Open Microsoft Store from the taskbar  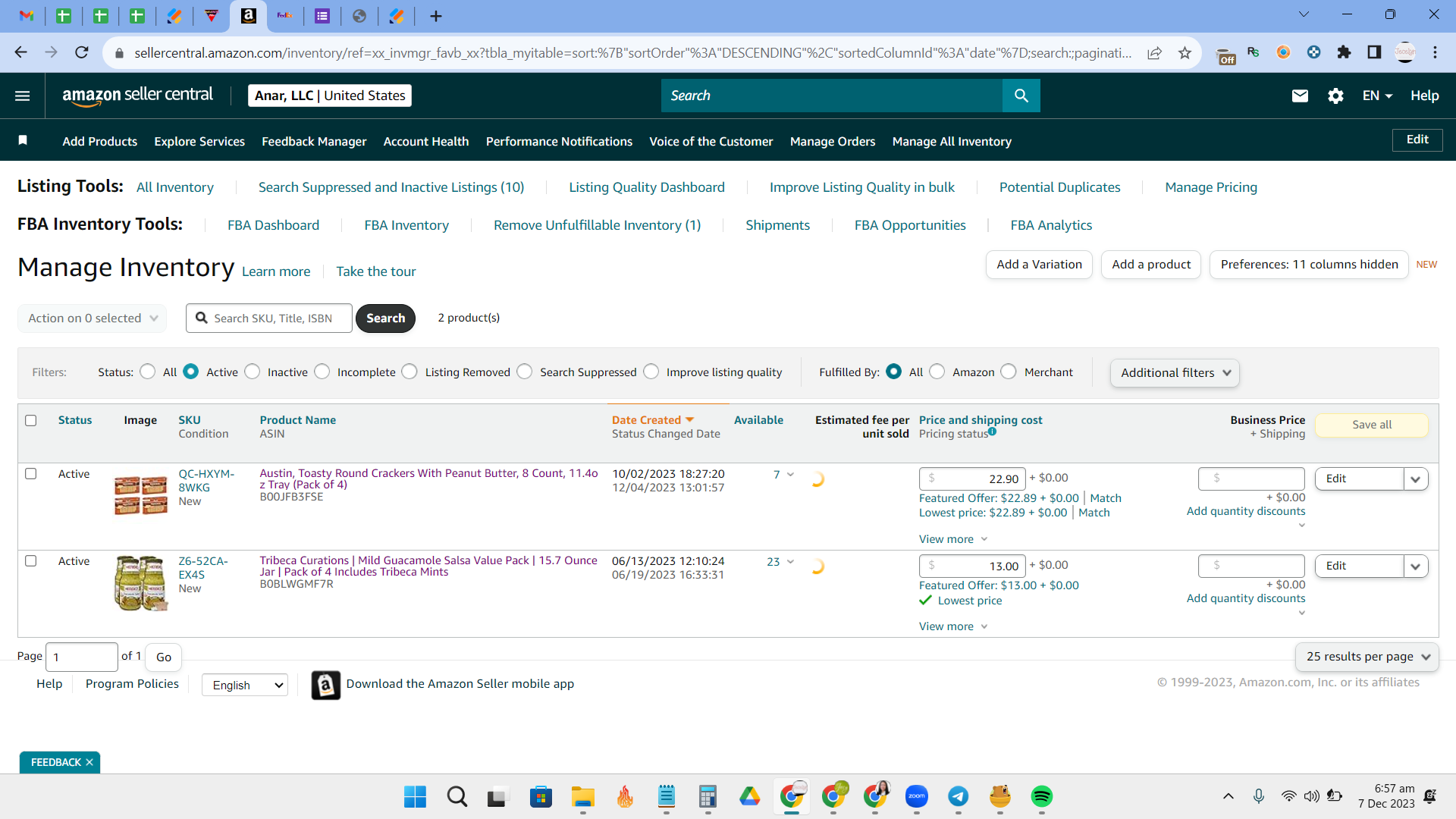[x=541, y=796]
